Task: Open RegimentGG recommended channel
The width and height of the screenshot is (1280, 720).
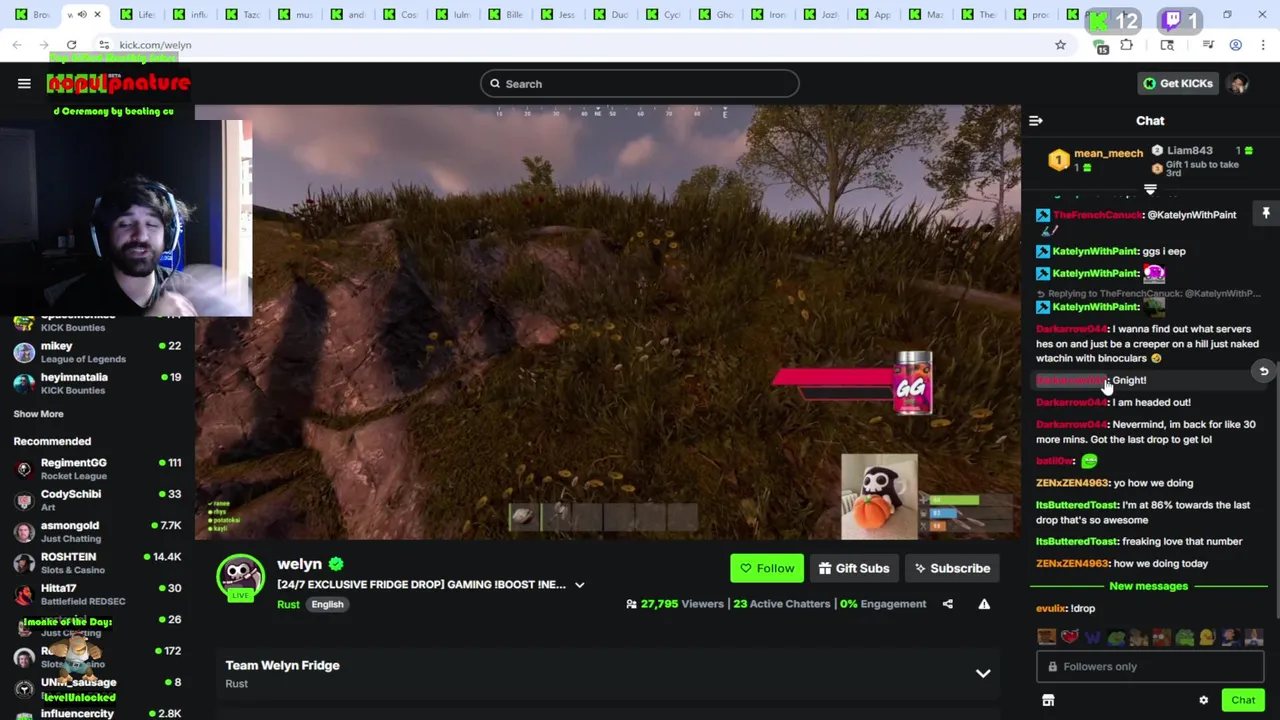Action: point(97,469)
